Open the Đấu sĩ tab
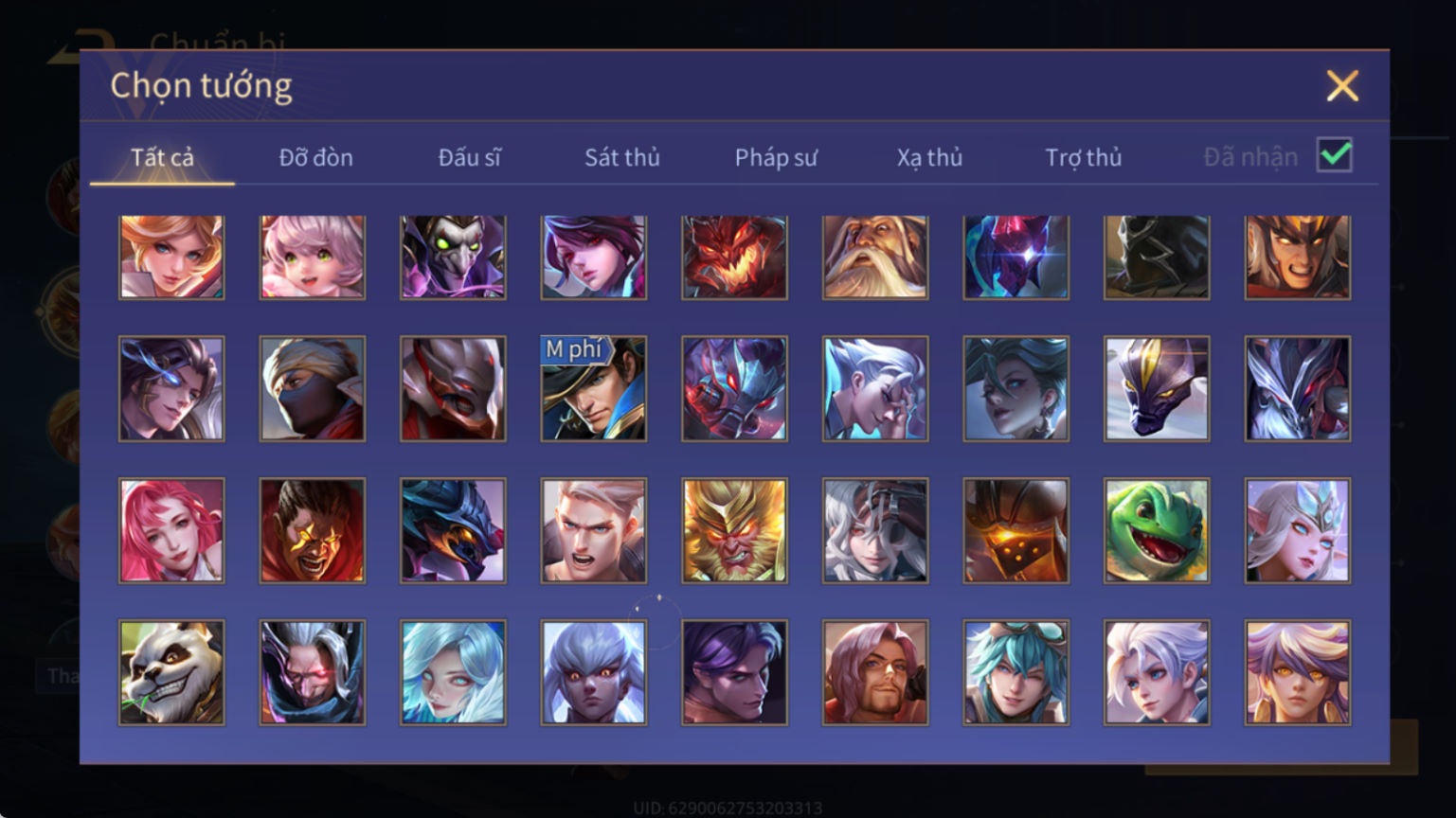Screen dimensions: 1456x818 pos(469,157)
